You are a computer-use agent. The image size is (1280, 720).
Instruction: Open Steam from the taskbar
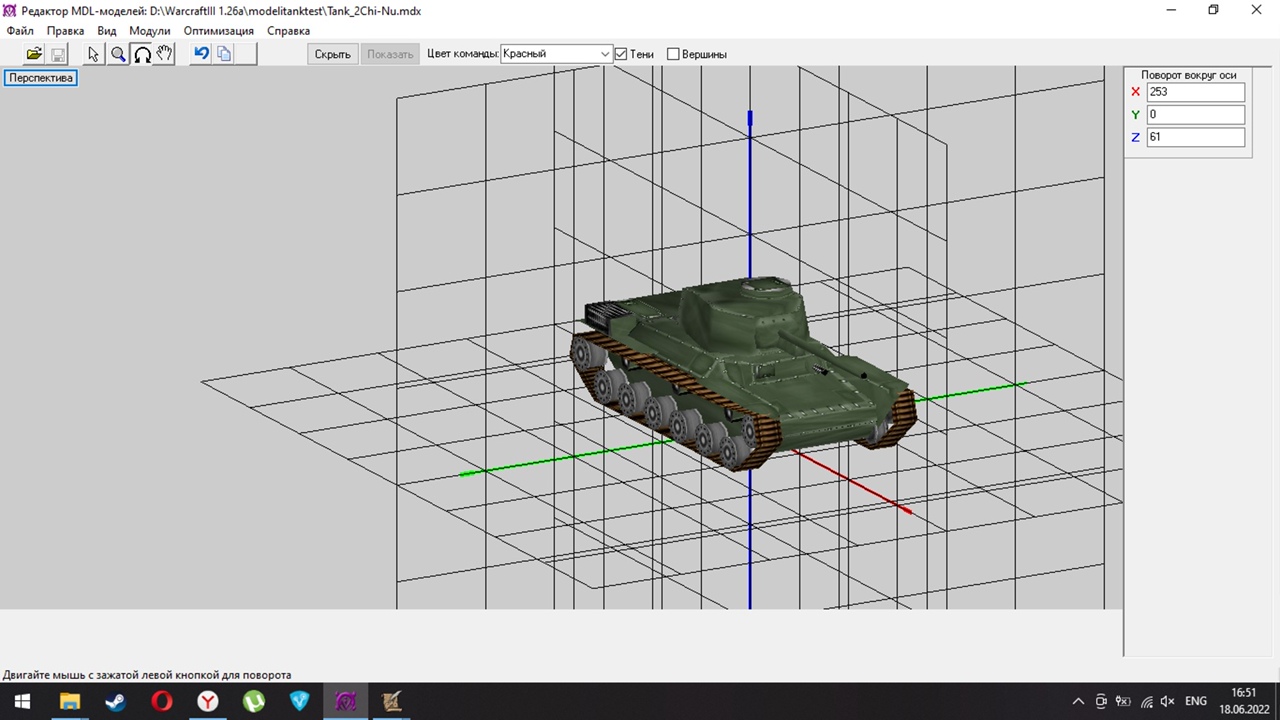[115, 701]
